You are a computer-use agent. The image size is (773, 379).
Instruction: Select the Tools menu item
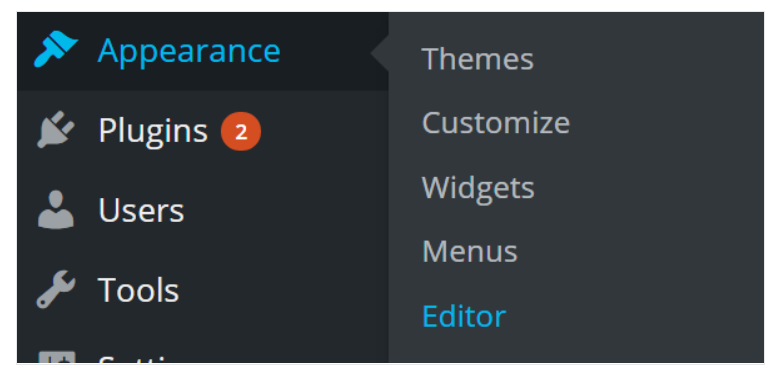(138, 290)
